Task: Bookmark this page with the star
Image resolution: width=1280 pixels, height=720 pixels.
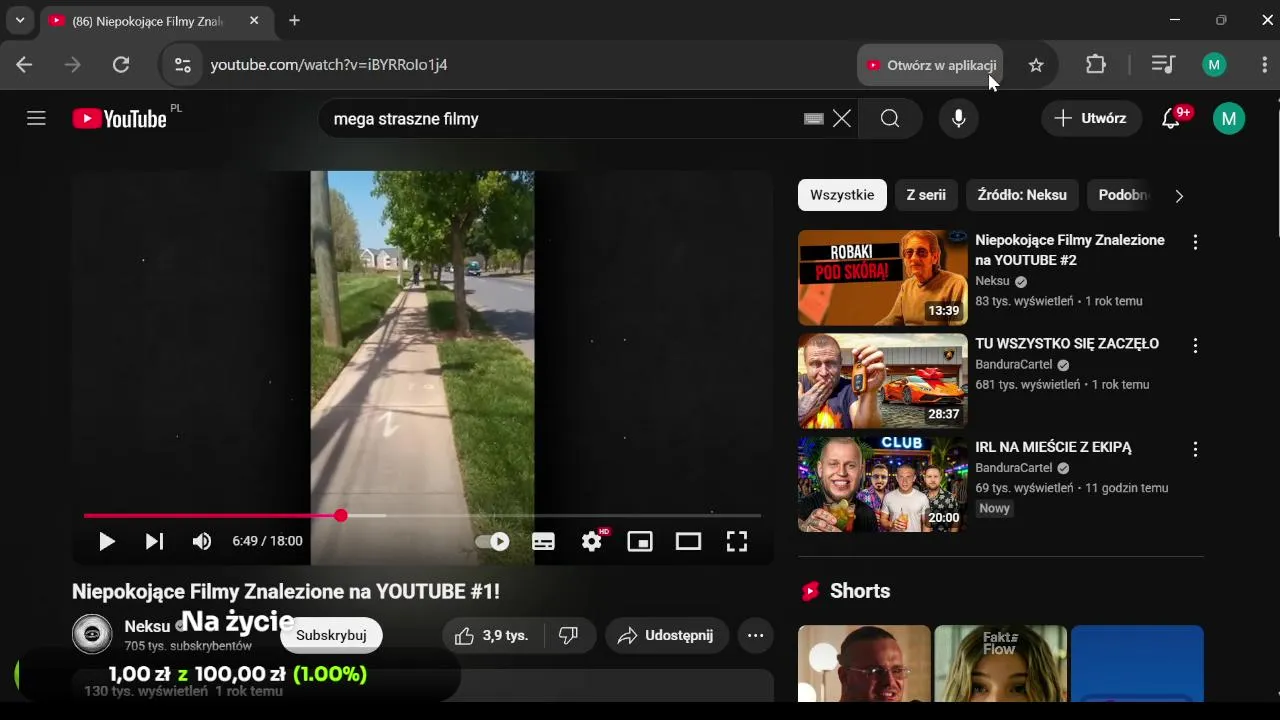Action: (1036, 65)
